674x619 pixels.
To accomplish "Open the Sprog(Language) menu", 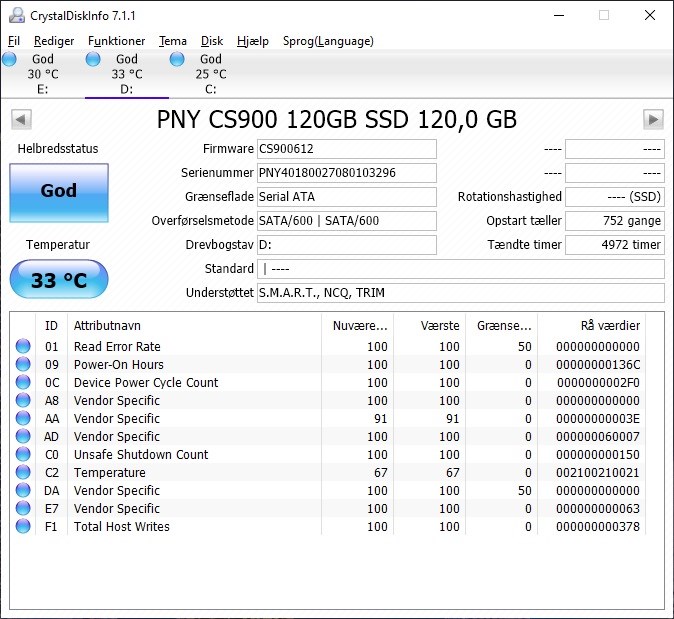I will pyautogui.click(x=328, y=41).
